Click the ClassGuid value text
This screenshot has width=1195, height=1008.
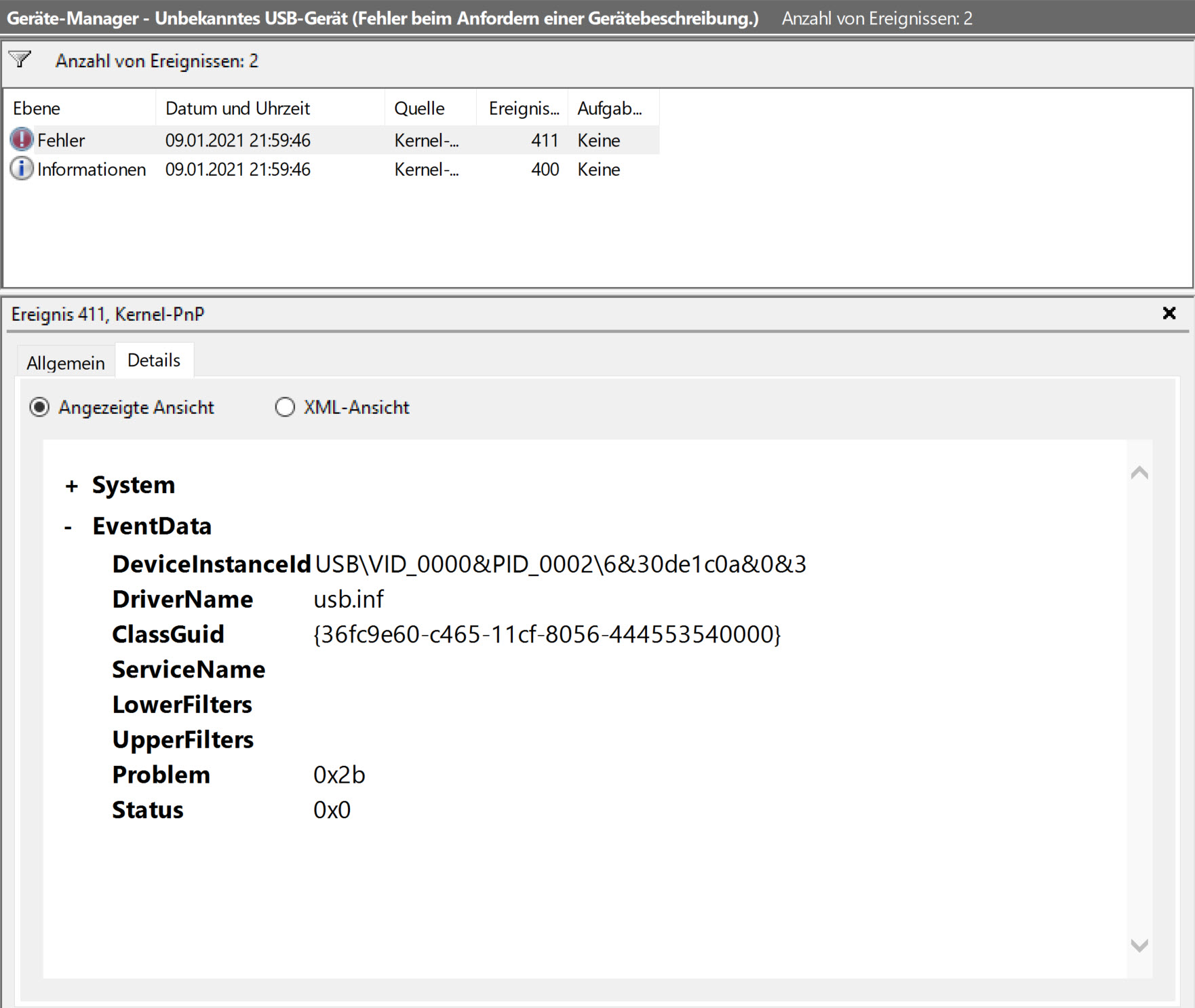click(547, 635)
